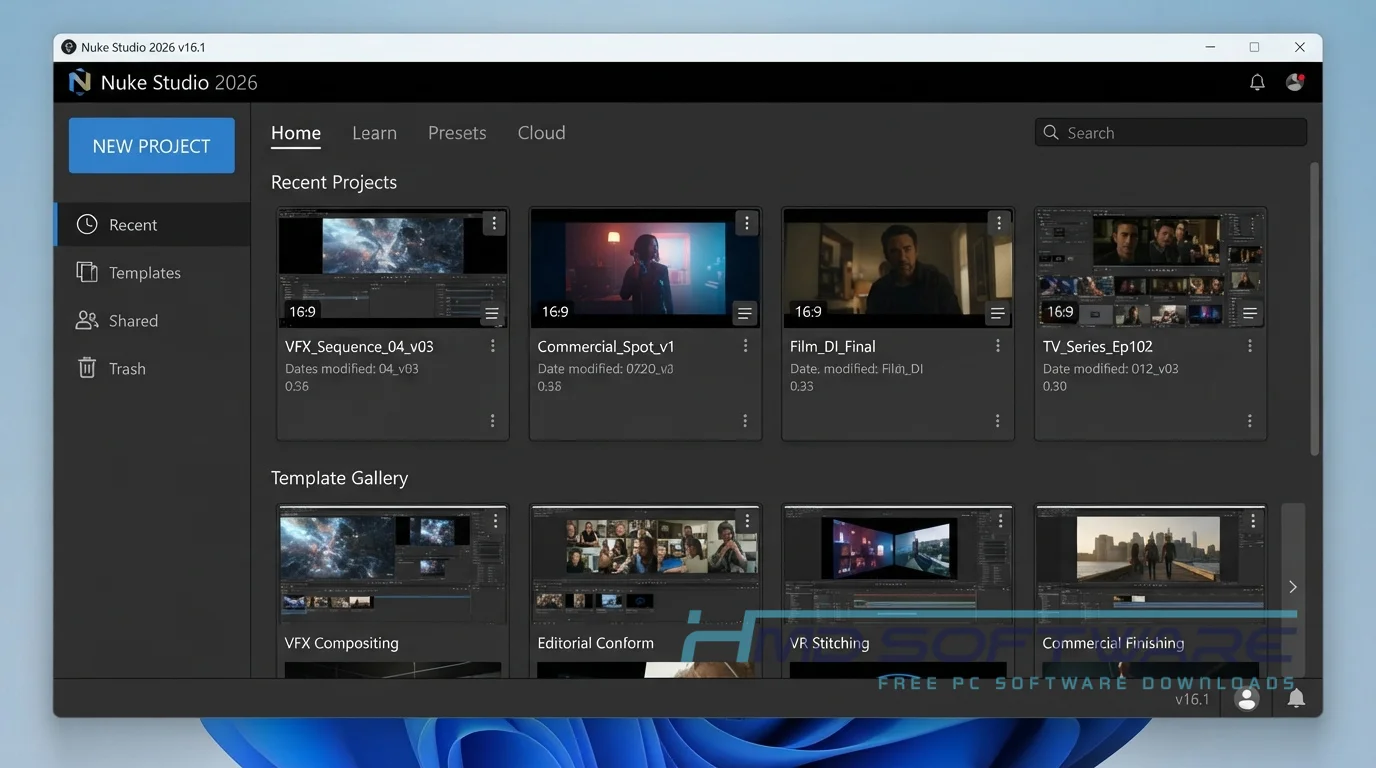Open options menu beside Commercial_Spot_v1 title
The width and height of the screenshot is (1376, 768).
tap(745, 346)
